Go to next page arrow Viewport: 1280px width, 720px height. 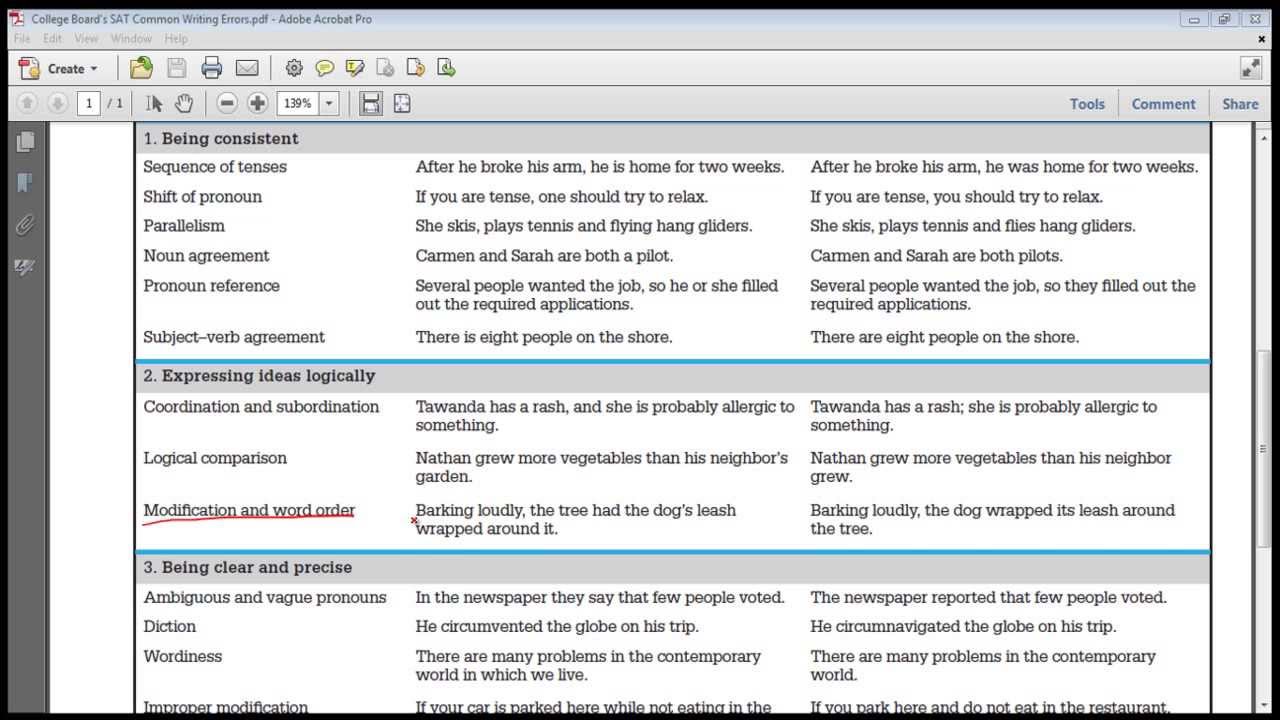(58, 103)
